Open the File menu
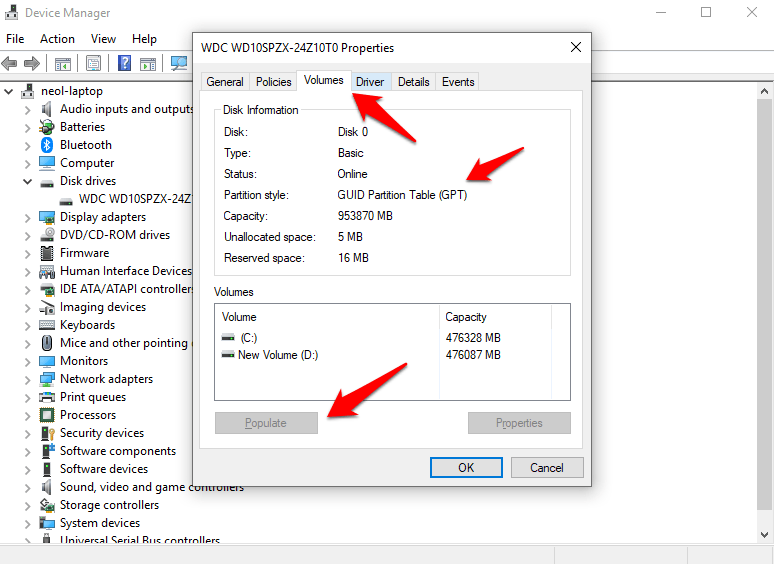Image resolution: width=774 pixels, height=564 pixels. click(x=15, y=38)
